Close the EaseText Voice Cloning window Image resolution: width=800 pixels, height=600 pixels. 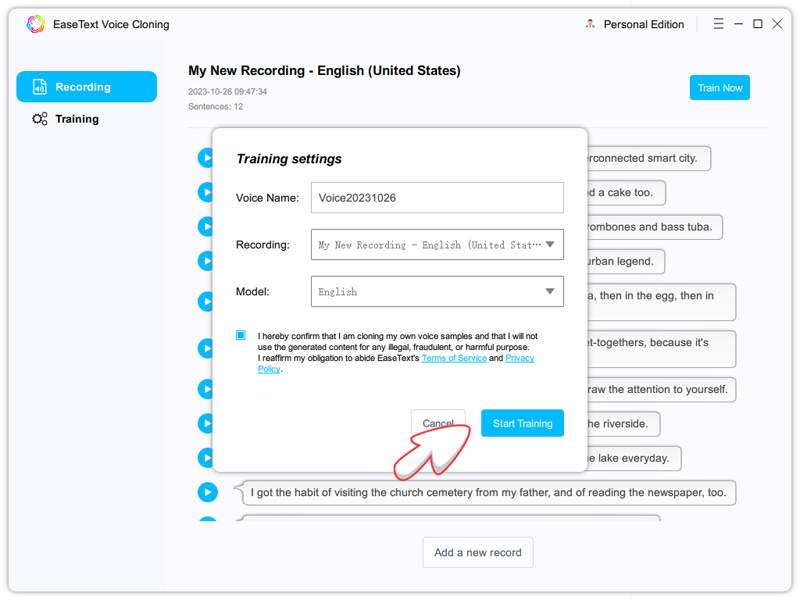click(777, 24)
